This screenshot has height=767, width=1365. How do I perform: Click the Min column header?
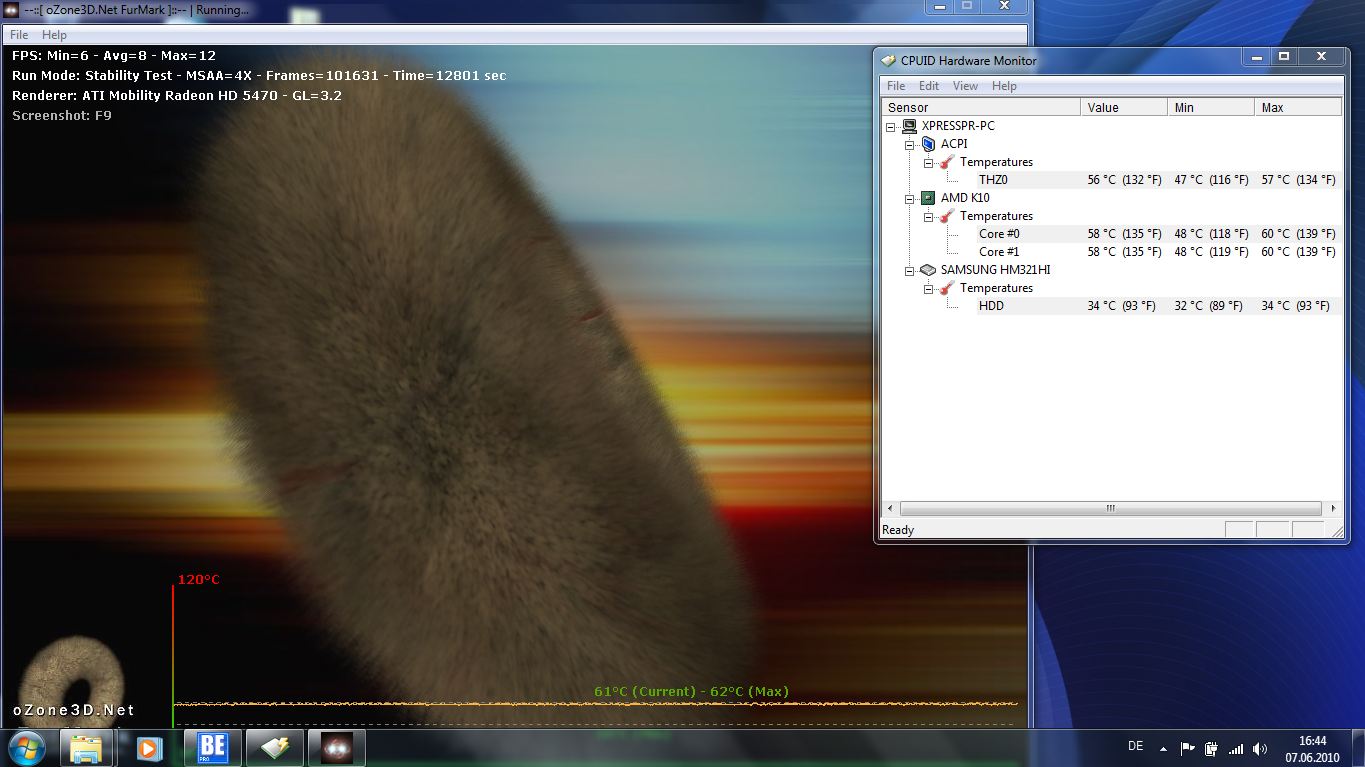[x=1211, y=107]
